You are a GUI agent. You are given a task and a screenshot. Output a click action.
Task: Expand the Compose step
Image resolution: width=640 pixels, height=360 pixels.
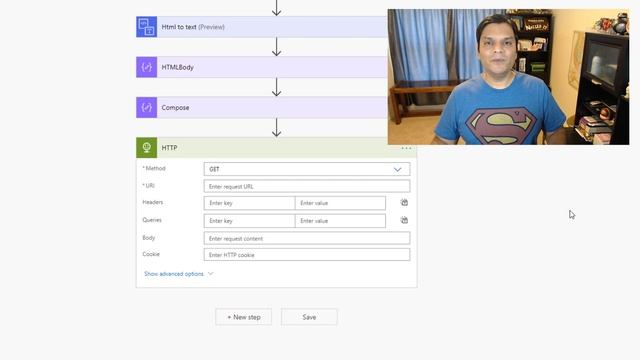(262, 107)
